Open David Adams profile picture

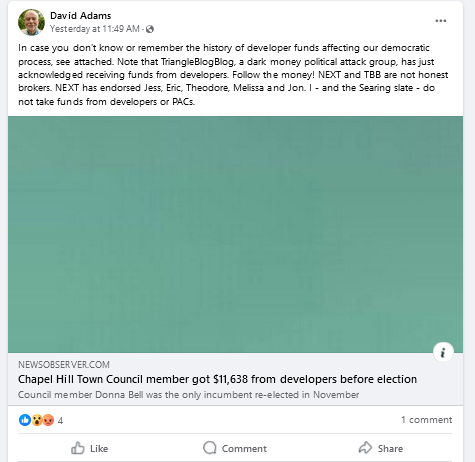31,22
